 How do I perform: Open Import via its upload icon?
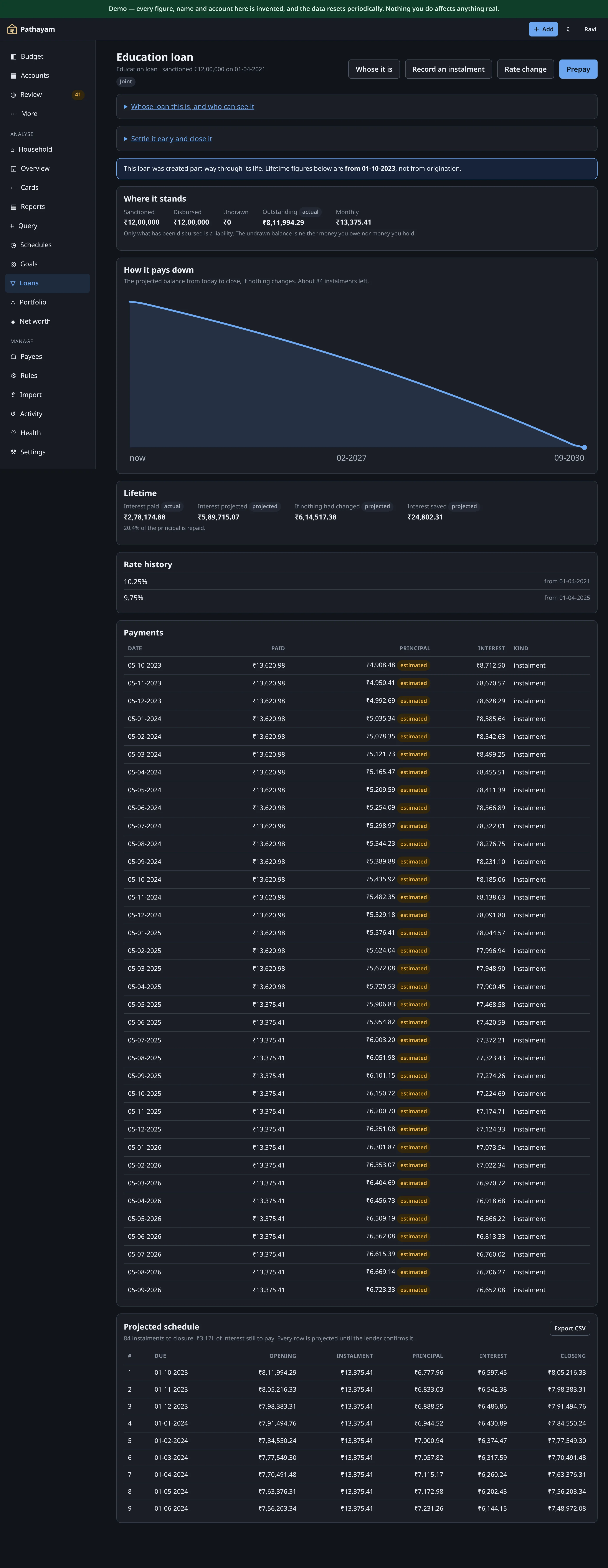click(x=13, y=395)
